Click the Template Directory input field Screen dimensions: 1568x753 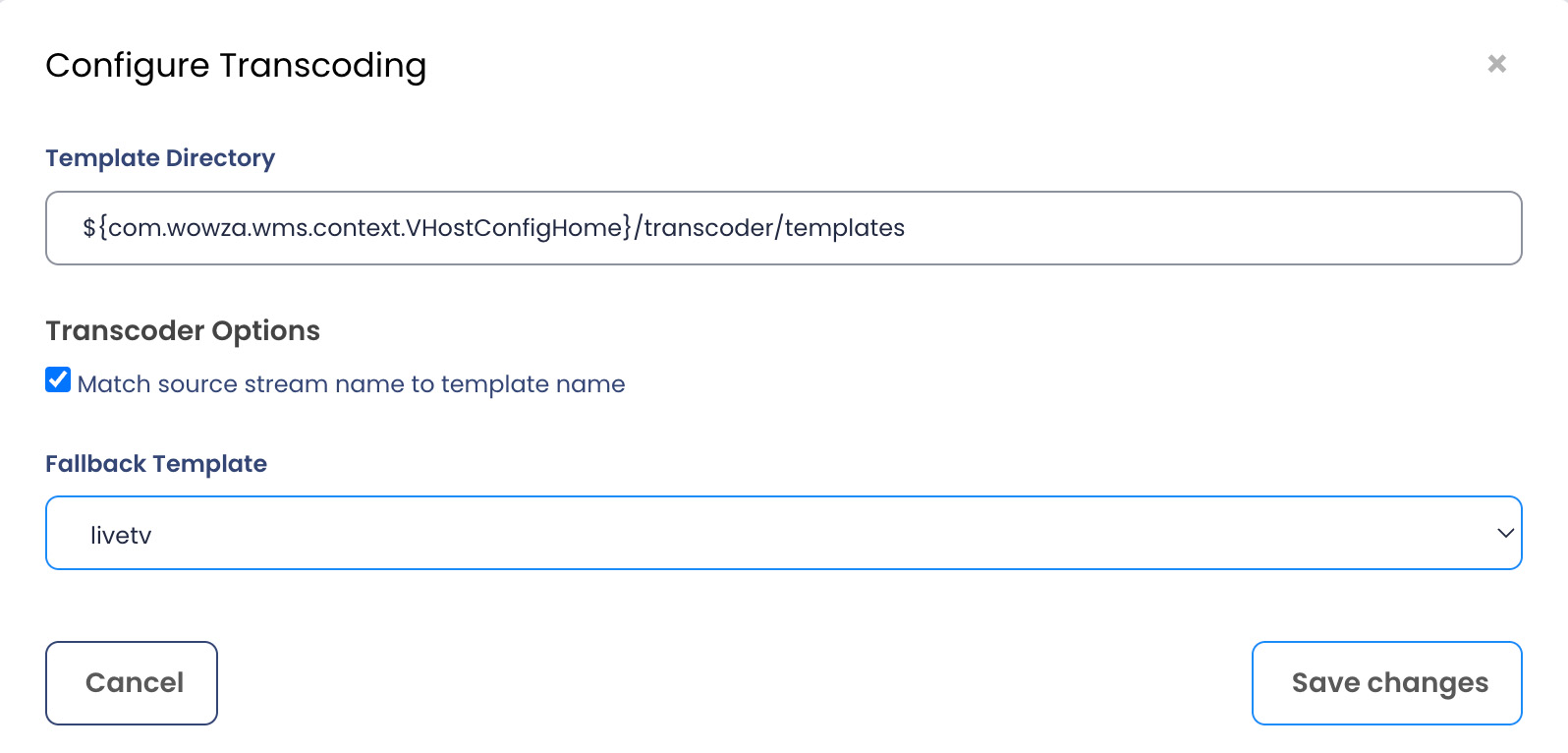click(x=783, y=228)
